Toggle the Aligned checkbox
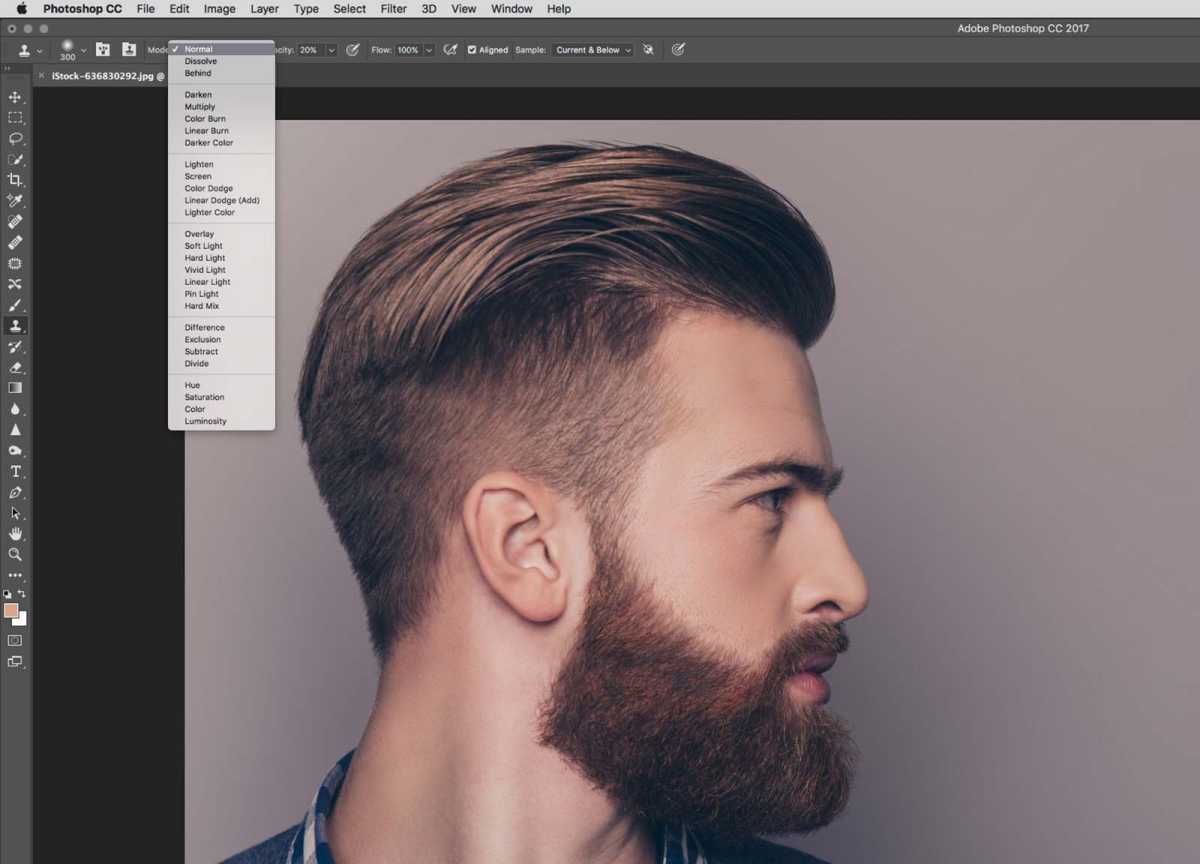This screenshot has width=1200, height=864. pos(472,50)
